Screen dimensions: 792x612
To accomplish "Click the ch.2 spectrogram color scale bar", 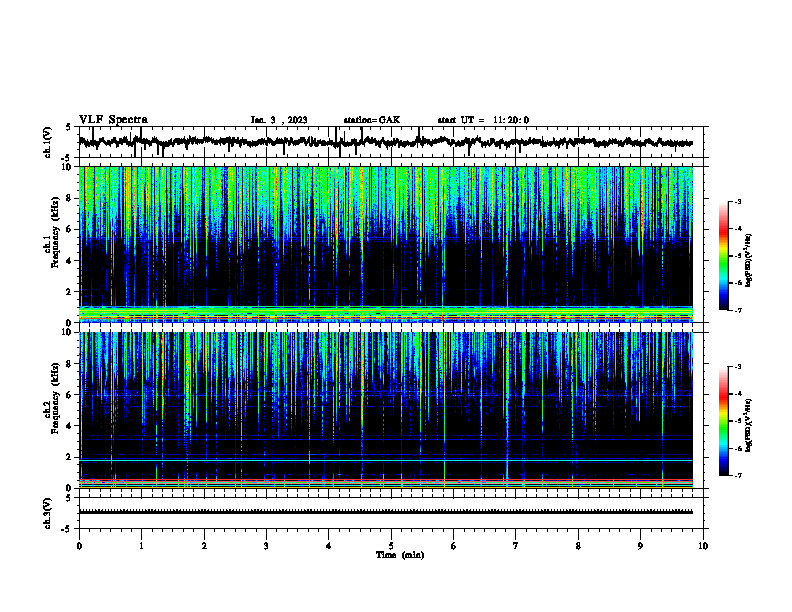I will [x=724, y=421].
